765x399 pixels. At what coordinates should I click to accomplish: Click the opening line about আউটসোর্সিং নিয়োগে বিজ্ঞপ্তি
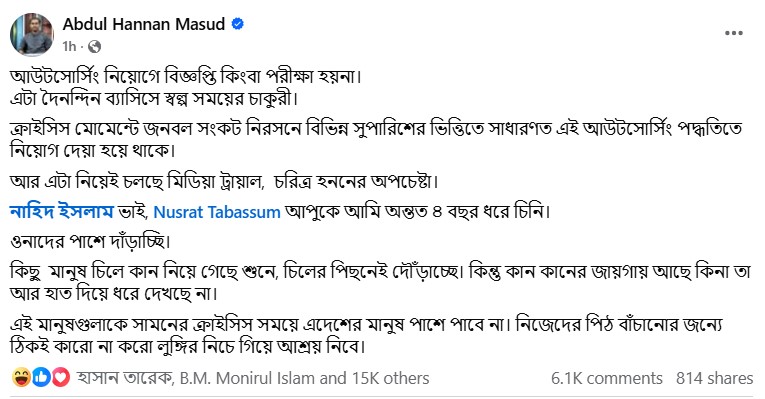[185, 77]
